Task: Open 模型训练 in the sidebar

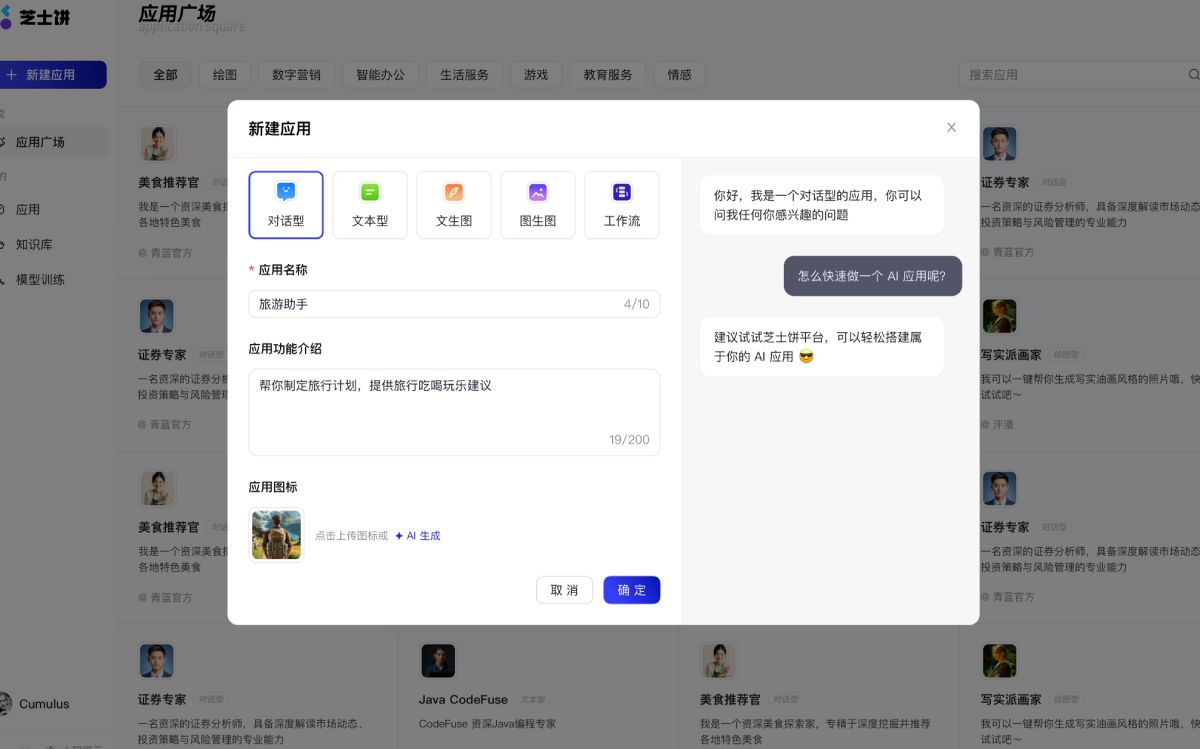Action: (40, 279)
